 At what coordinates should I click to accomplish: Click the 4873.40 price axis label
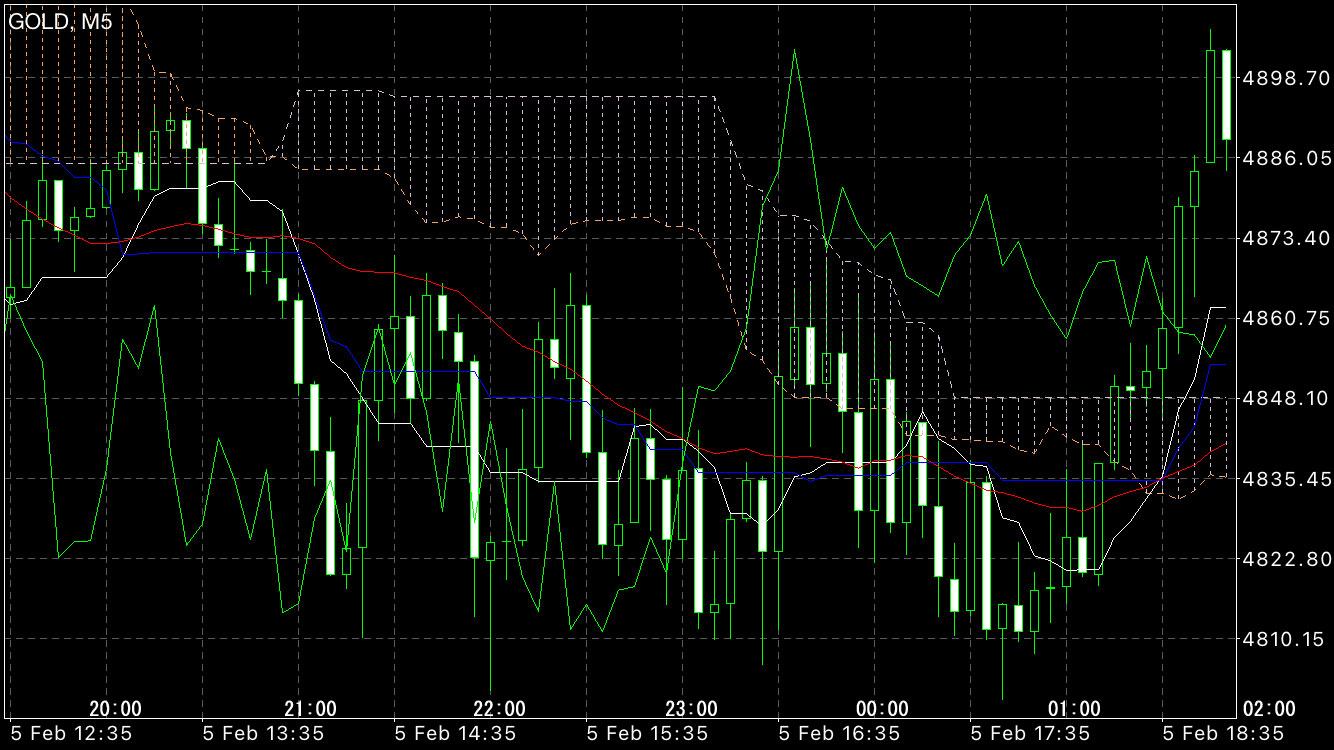(x=1283, y=238)
